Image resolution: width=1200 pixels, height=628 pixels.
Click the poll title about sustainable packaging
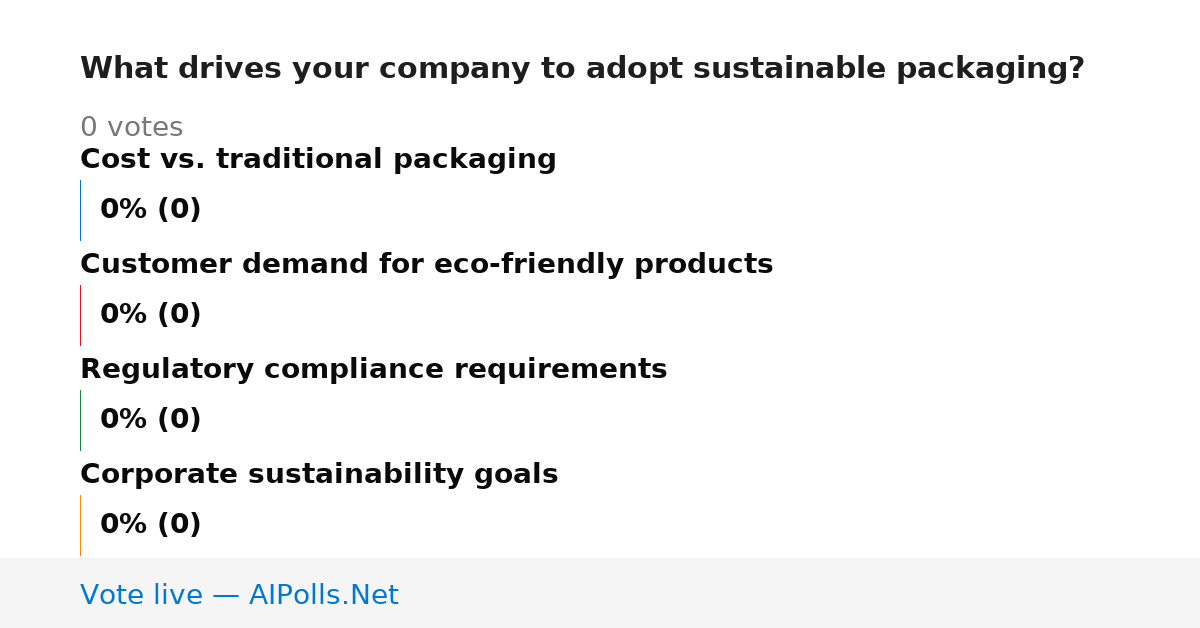point(582,69)
